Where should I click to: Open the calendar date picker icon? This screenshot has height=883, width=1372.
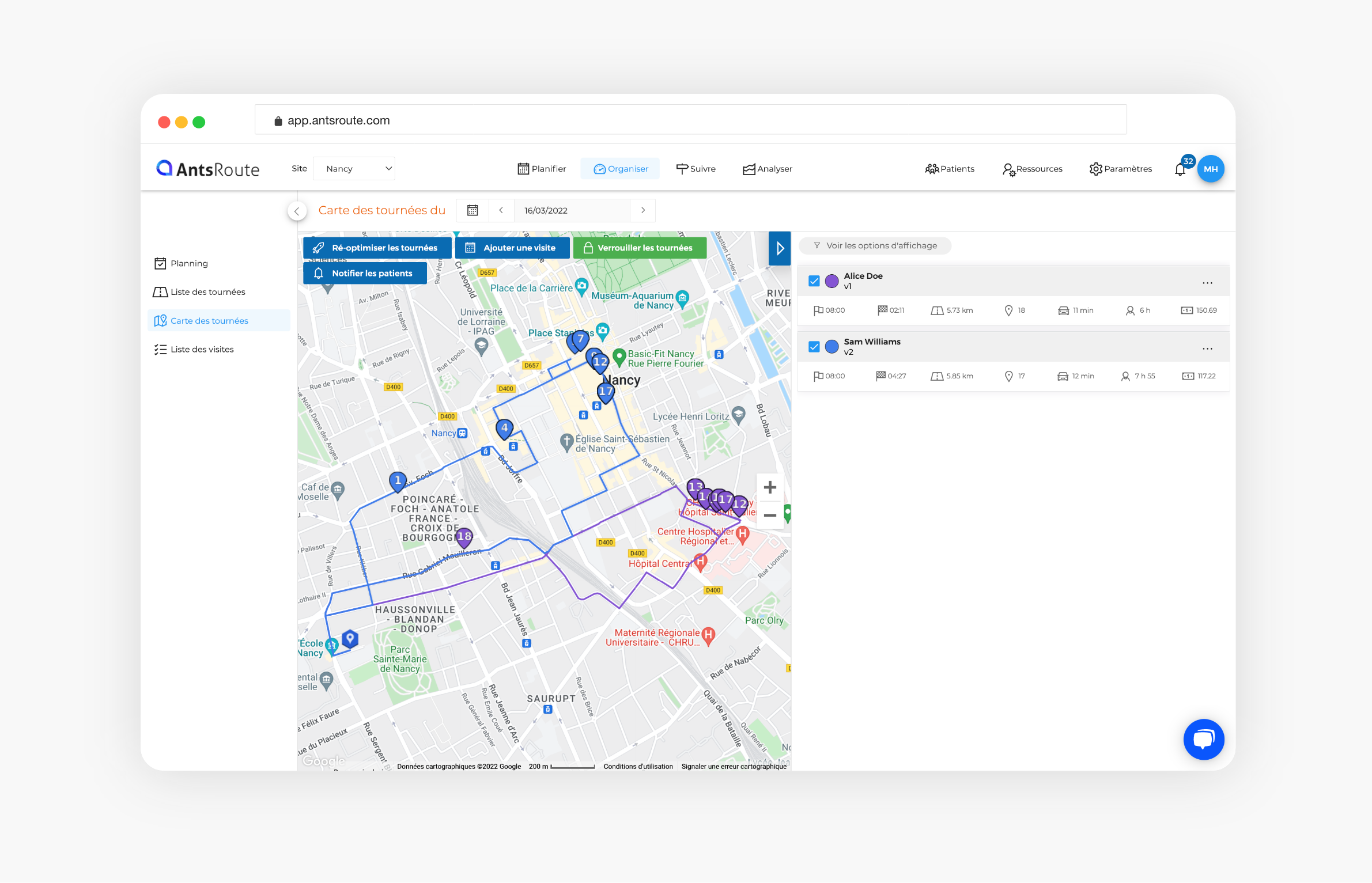473,210
